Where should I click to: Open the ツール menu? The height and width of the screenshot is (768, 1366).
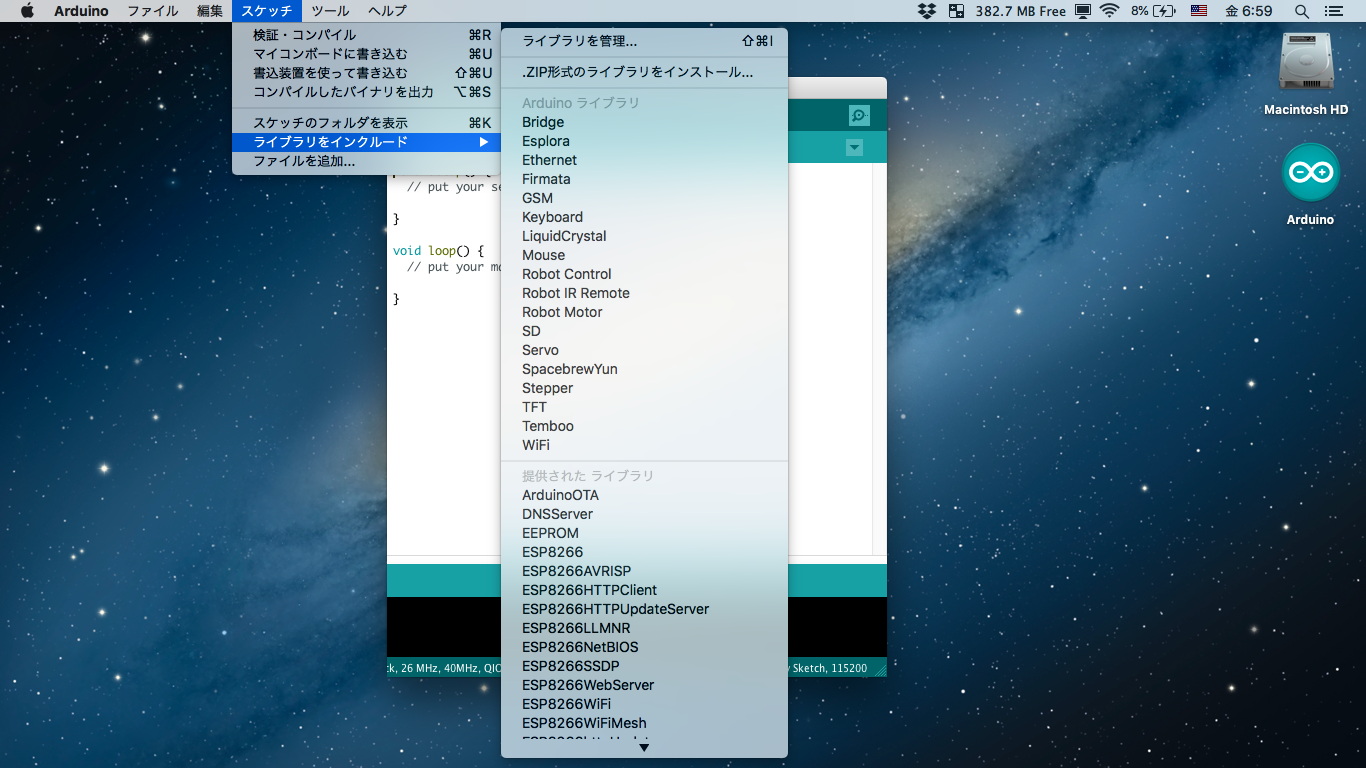coord(330,11)
